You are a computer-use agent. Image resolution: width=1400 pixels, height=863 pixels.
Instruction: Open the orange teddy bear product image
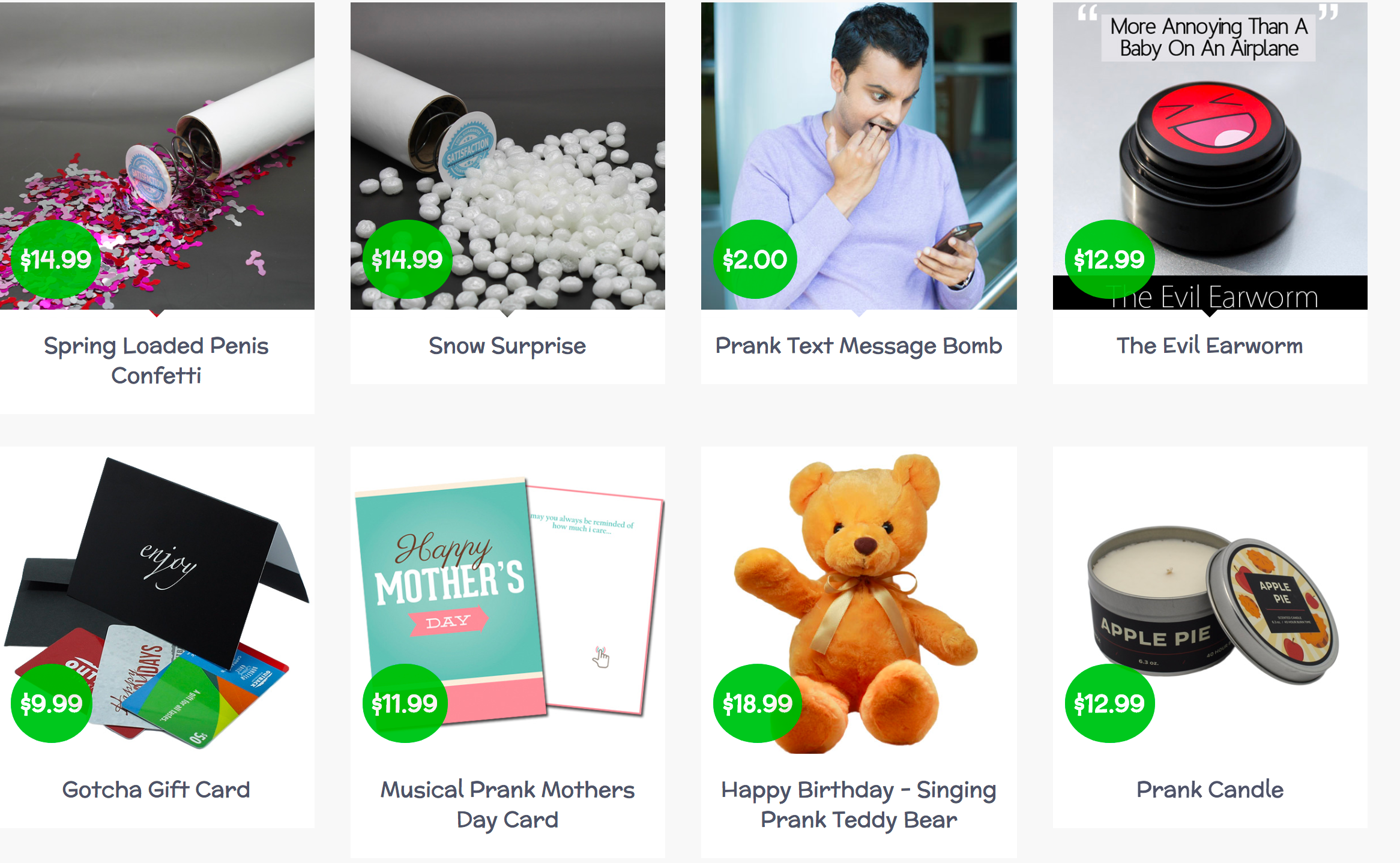pos(859,600)
